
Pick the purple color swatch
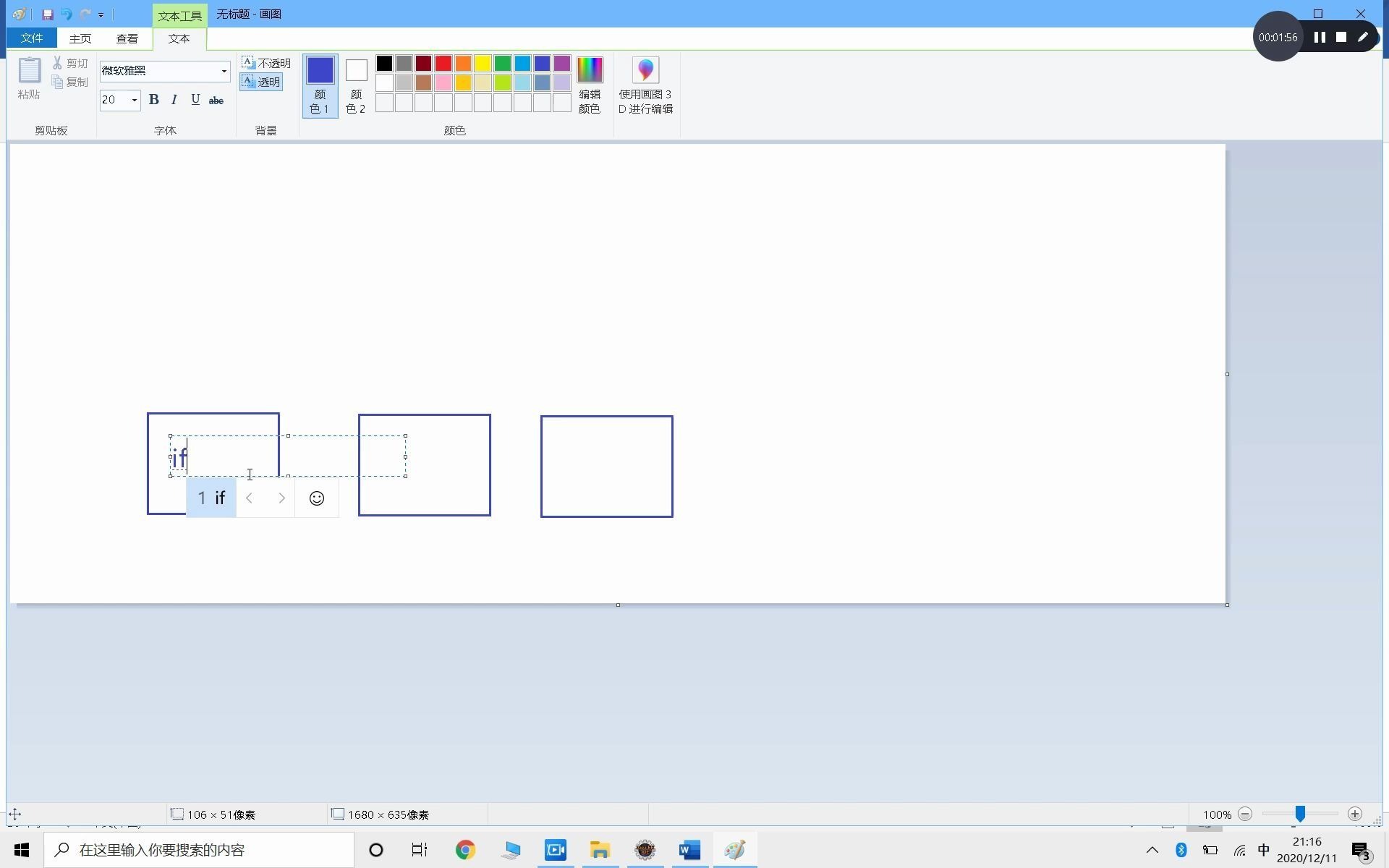point(562,64)
